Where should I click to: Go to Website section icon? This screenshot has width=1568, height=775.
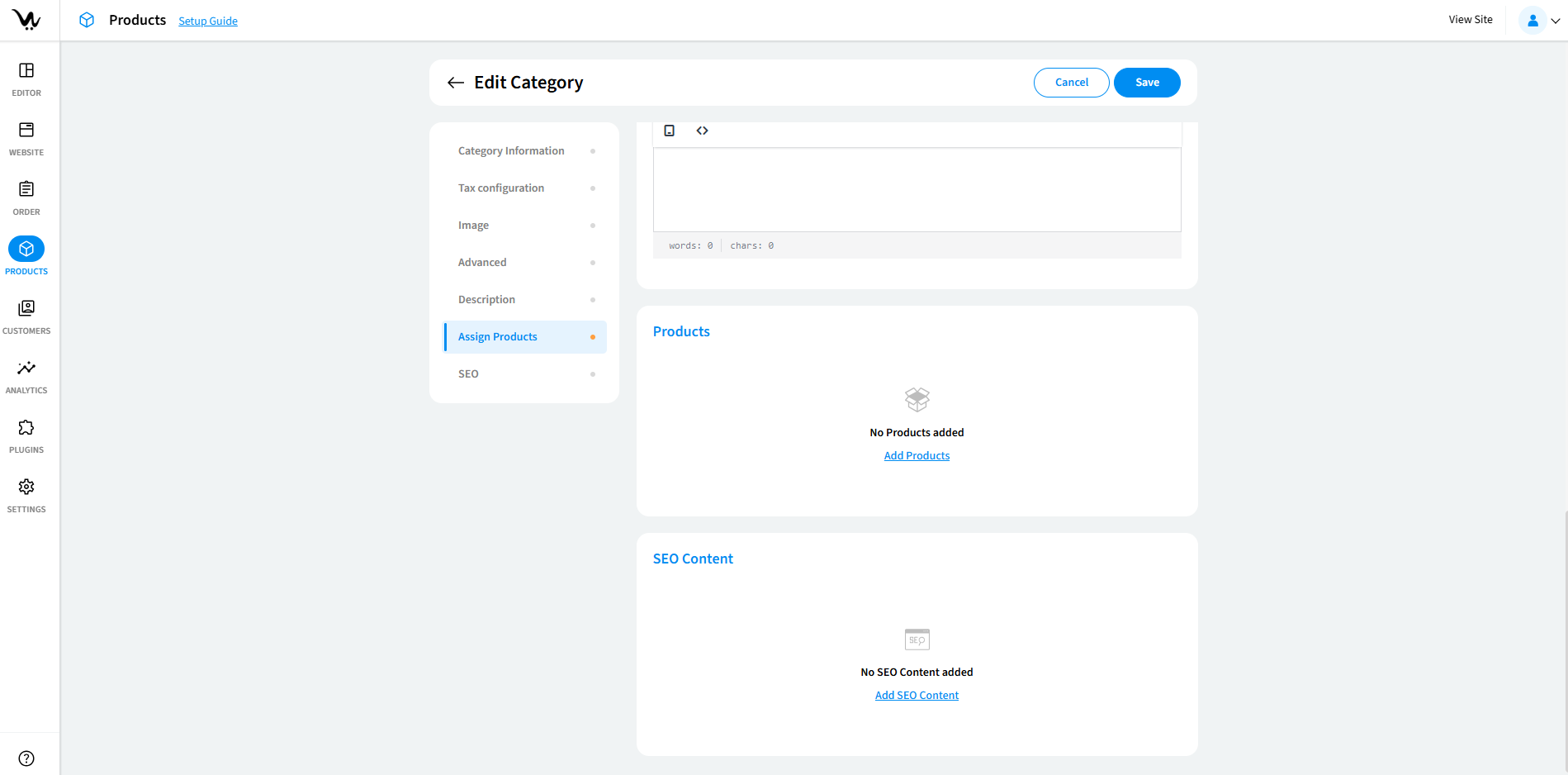[26, 131]
